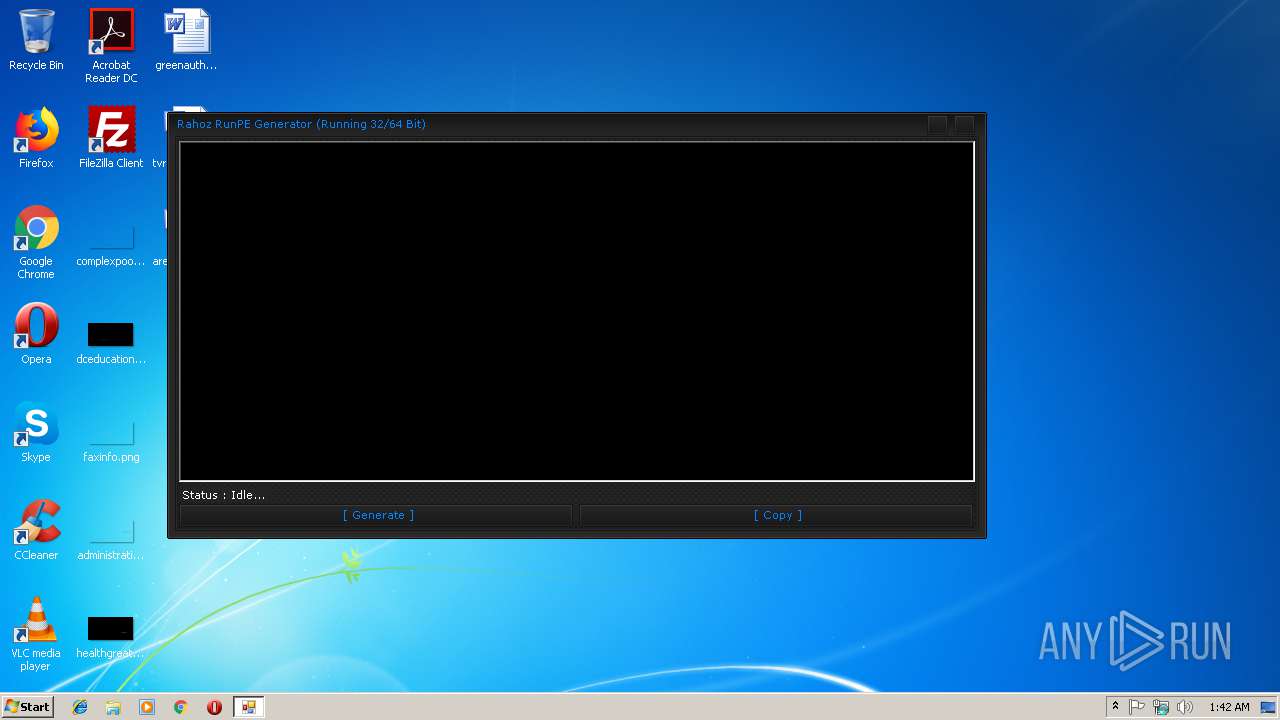1280x720 pixels.
Task: Launch Opera from the taskbar
Action: tap(214, 707)
